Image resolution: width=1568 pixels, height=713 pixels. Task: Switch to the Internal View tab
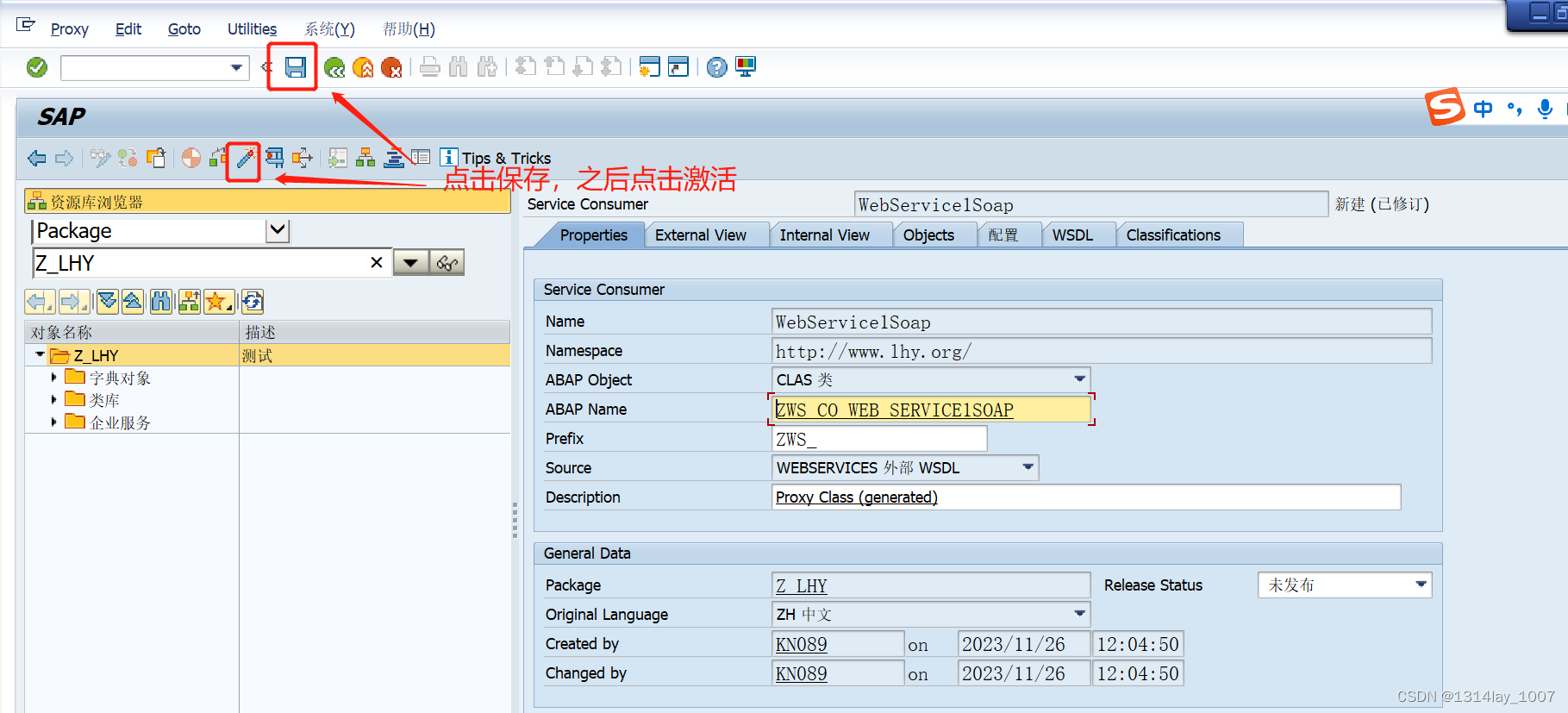[x=825, y=235]
